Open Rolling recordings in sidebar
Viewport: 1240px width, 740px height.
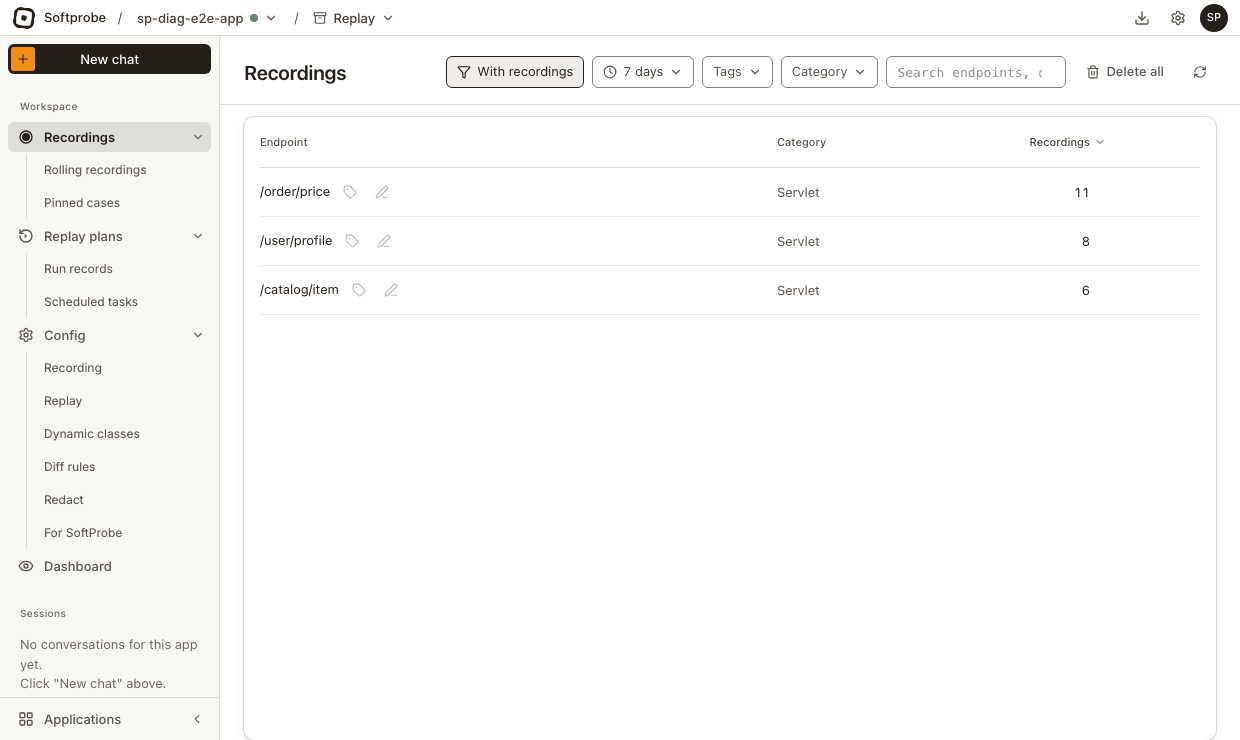tap(95, 170)
